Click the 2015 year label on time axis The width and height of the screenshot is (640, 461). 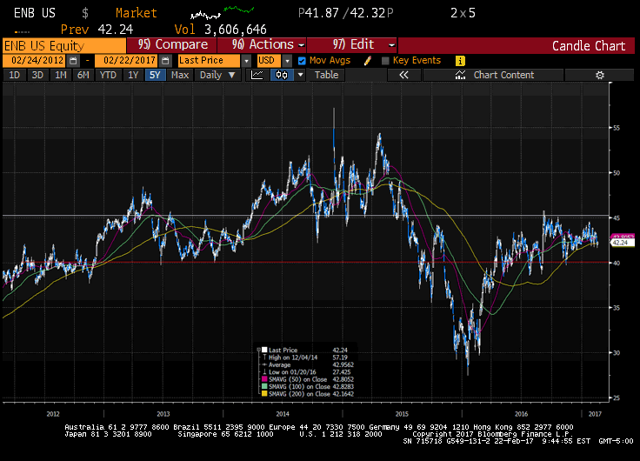(402, 414)
